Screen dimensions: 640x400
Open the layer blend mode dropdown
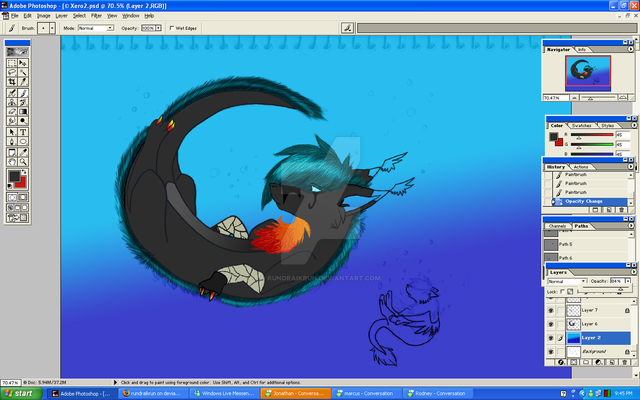[x=566, y=281]
